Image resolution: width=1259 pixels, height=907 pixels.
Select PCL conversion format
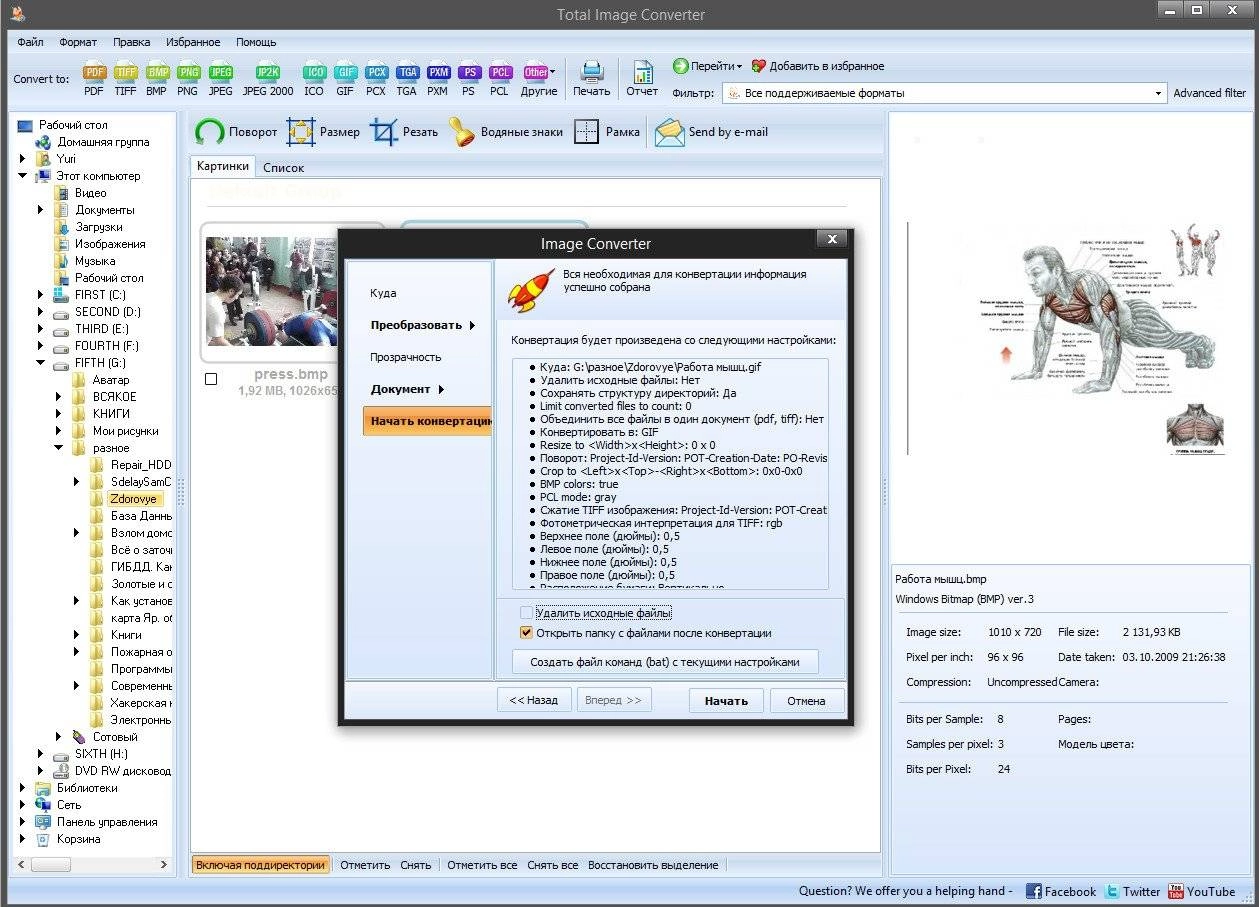click(500, 80)
